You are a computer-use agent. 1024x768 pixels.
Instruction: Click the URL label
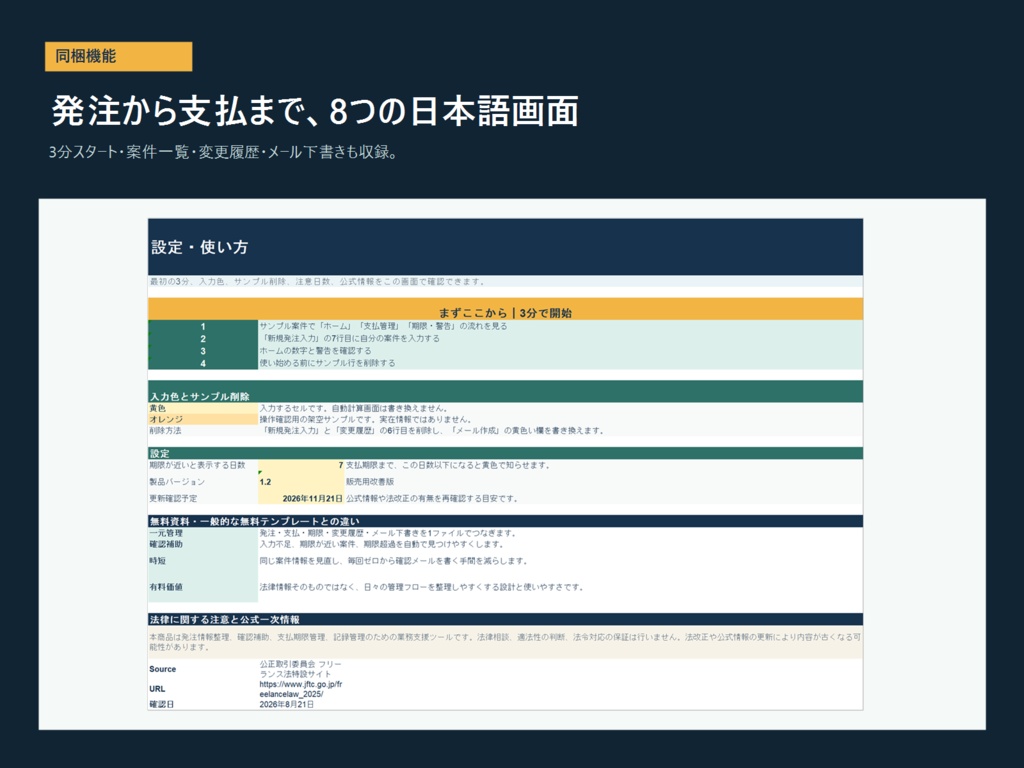point(157,689)
